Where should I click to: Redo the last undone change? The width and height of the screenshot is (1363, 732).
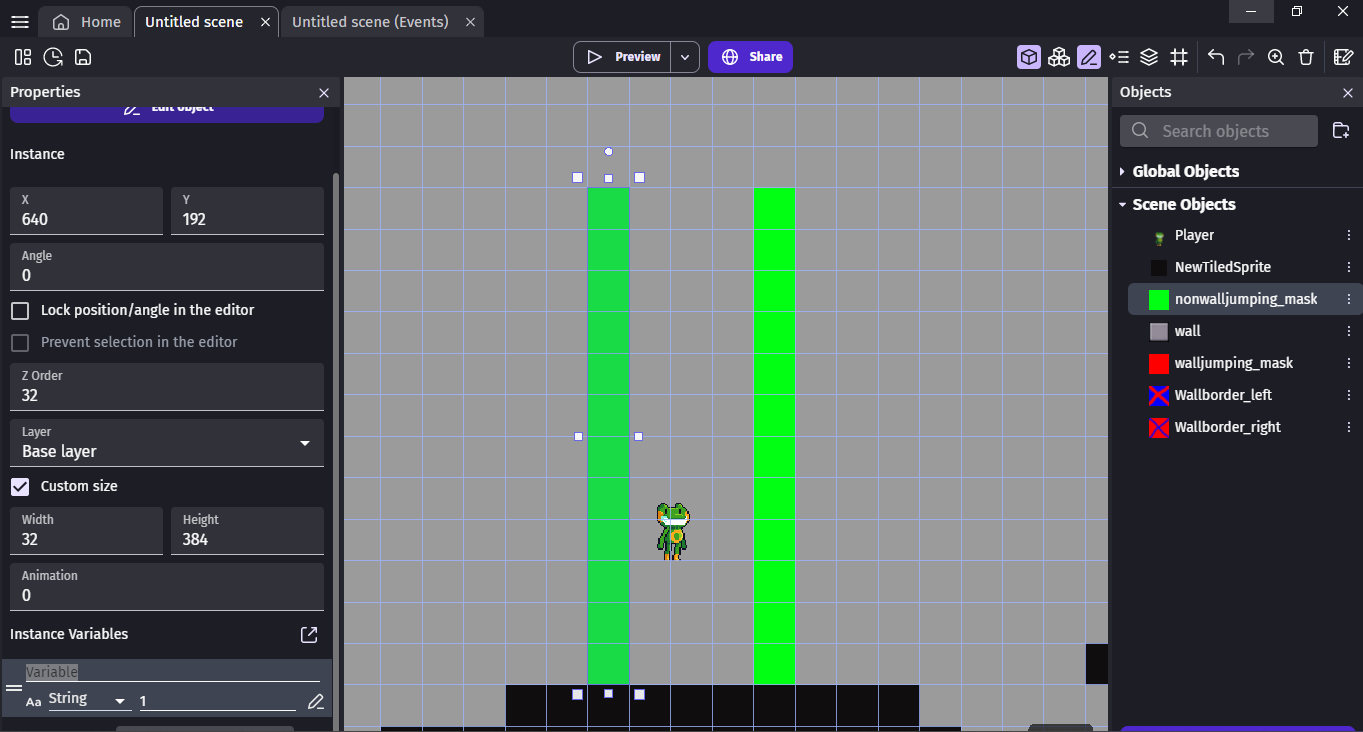point(1246,57)
